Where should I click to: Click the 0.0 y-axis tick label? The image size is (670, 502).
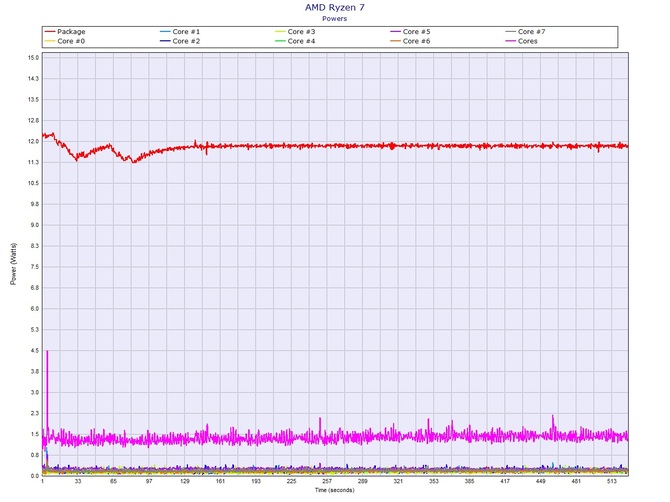point(35,476)
